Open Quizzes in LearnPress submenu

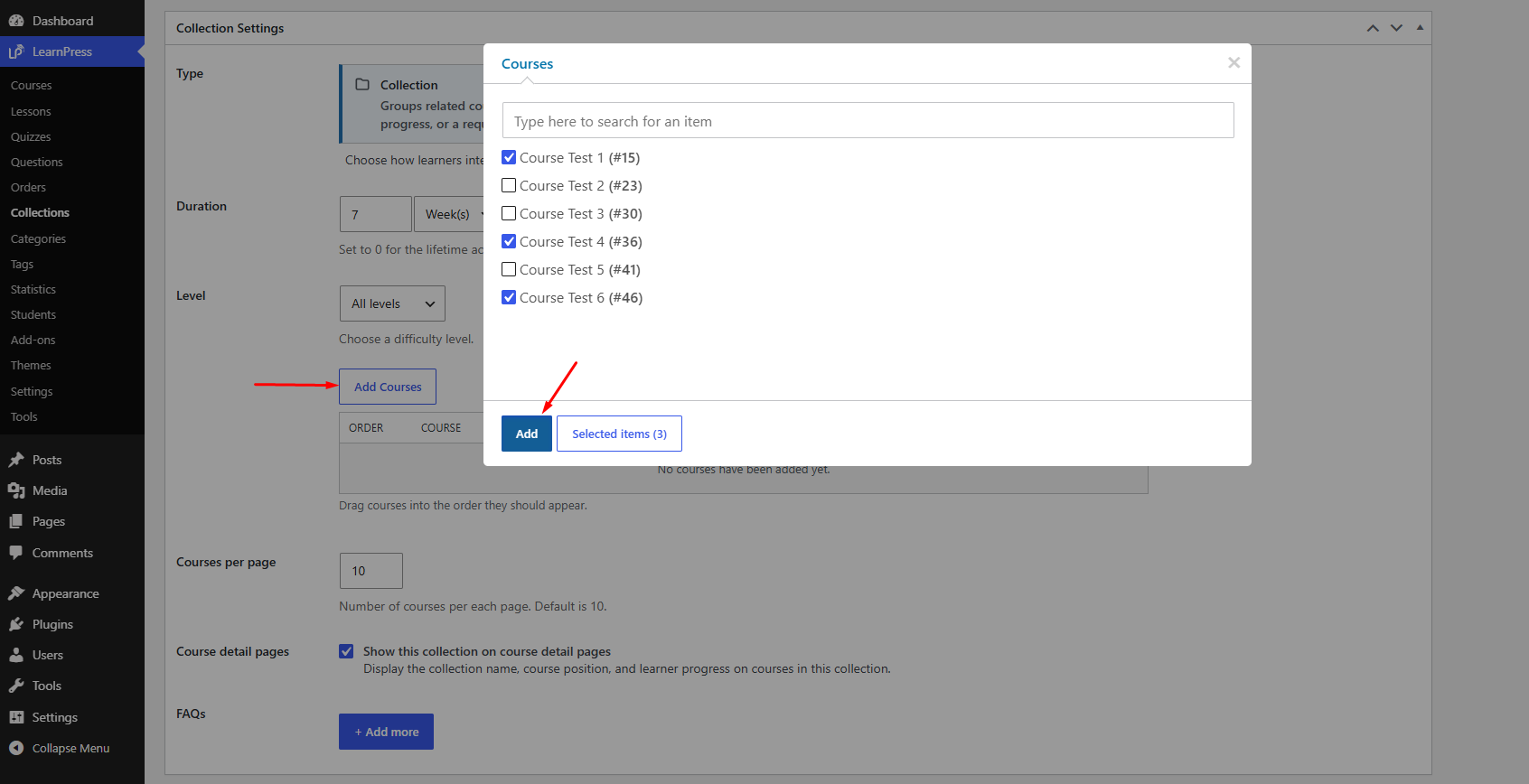coord(31,136)
